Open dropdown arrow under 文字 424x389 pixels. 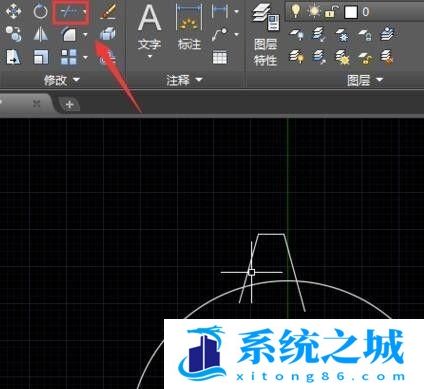[150, 56]
